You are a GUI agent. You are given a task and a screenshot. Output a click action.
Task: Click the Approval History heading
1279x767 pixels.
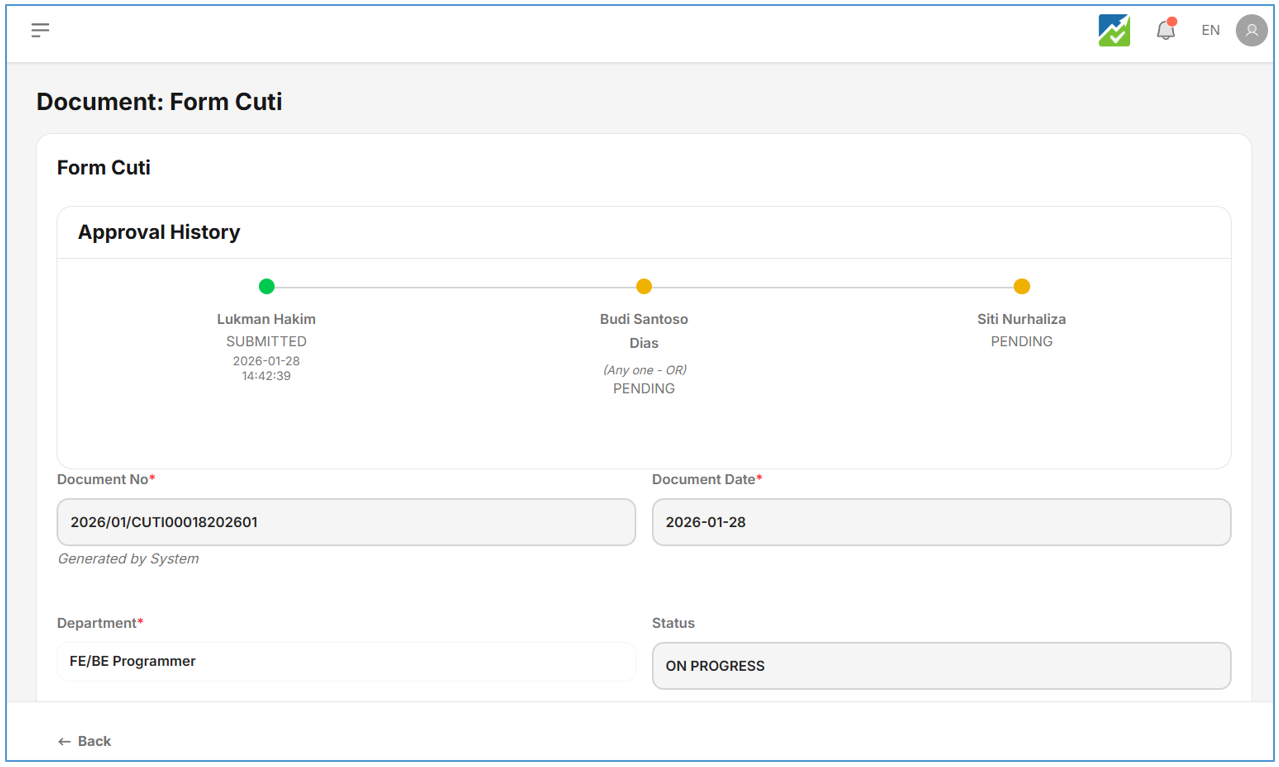click(x=159, y=232)
